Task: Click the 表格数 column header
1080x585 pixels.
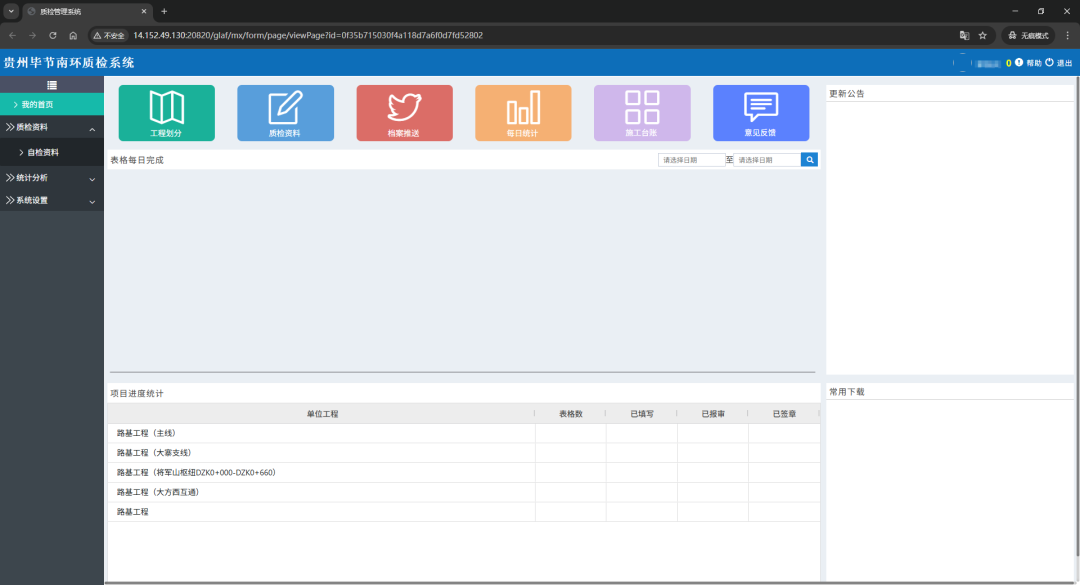Action: [x=571, y=413]
